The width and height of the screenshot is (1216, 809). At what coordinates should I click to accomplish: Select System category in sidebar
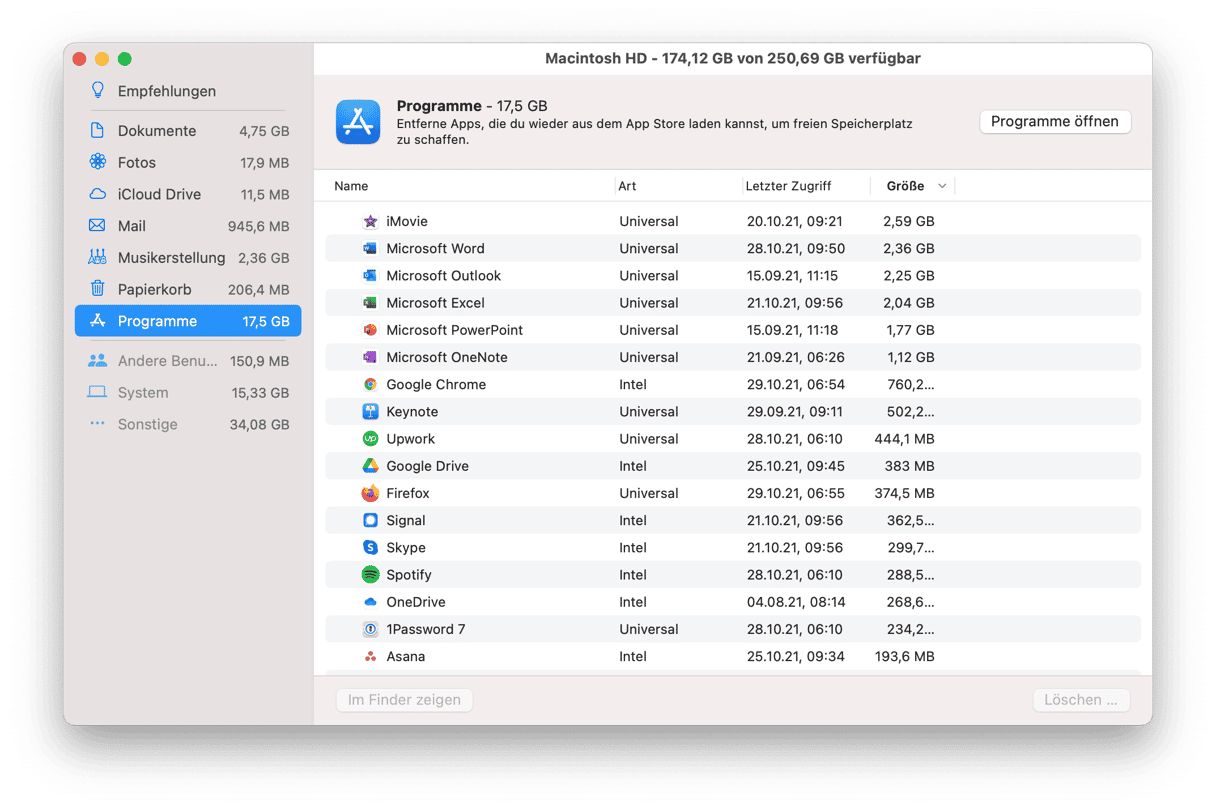pos(188,393)
